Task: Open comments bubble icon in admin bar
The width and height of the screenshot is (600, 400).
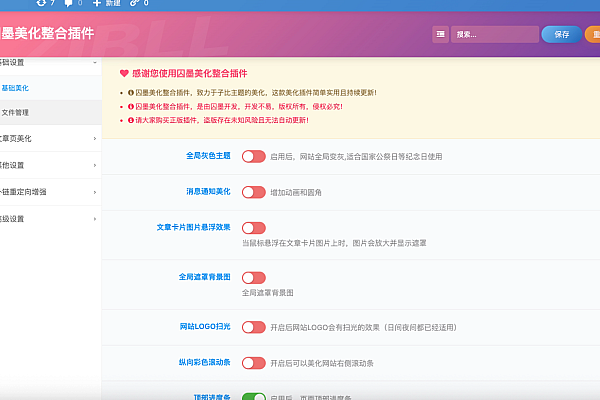Action: [x=68, y=3]
